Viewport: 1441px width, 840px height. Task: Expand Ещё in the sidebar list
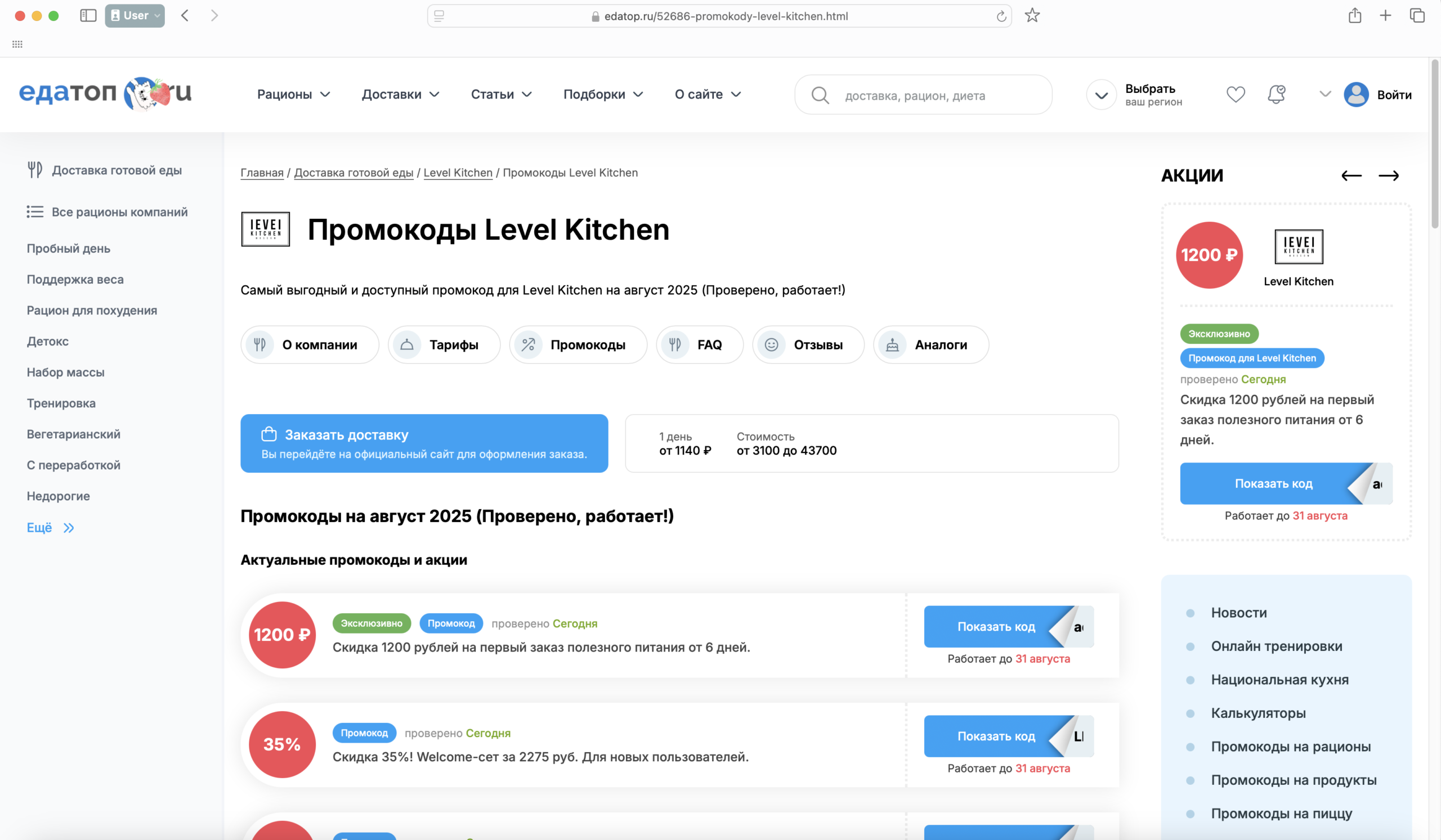point(50,527)
